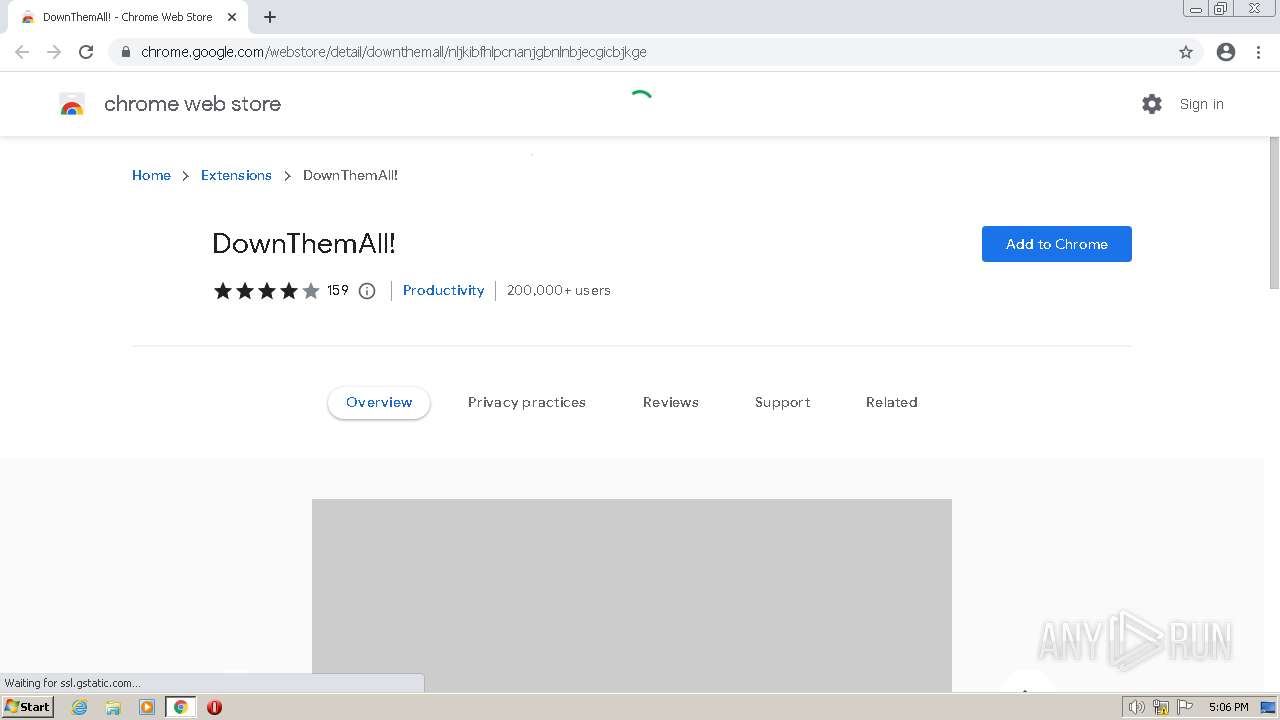Click Sign in link
The image size is (1280, 720).
click(1202, 104)
